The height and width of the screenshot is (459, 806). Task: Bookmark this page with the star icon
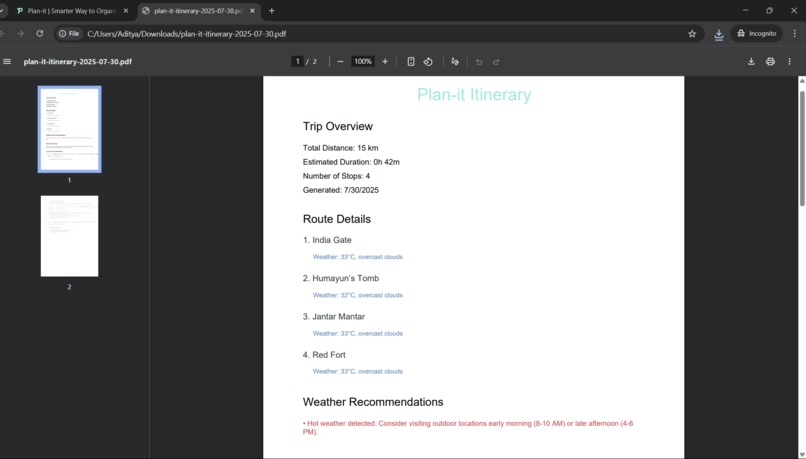[692, 34]
